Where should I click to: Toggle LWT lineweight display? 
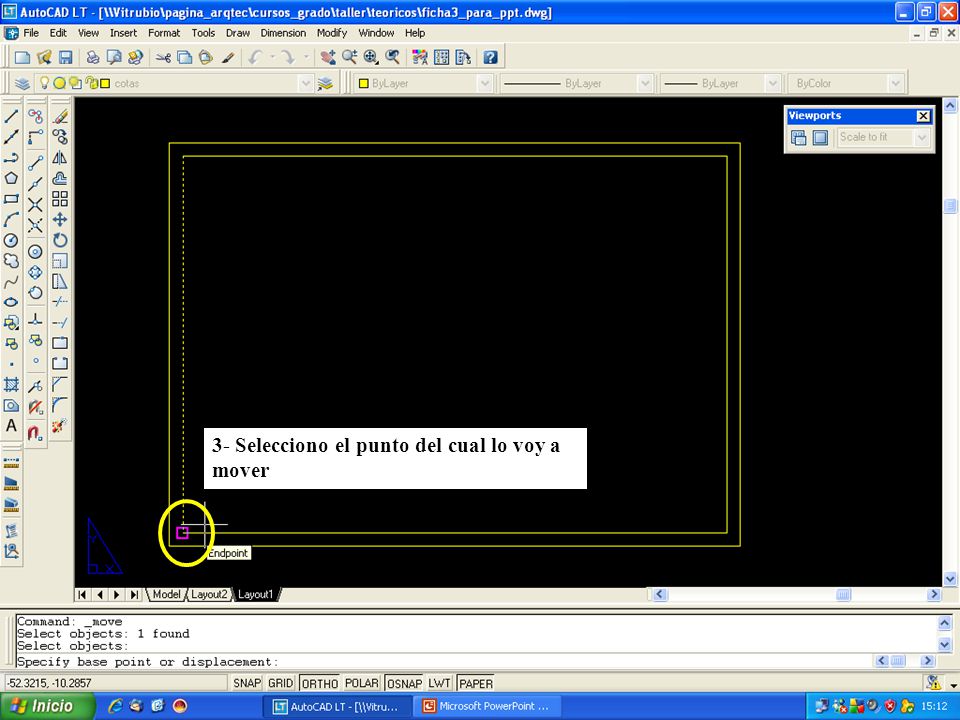[x=439, y=683]
